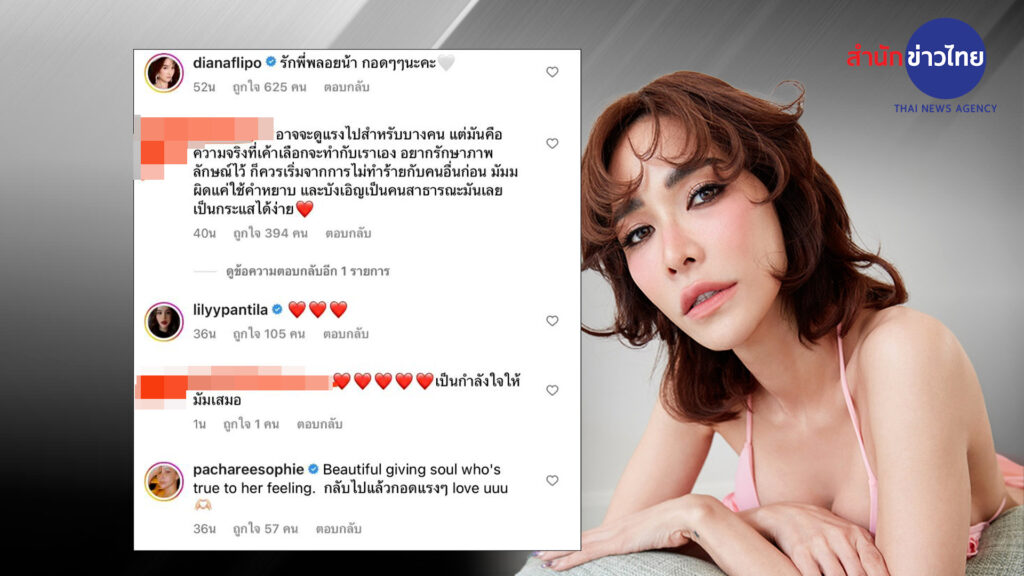
Task: Open pachareesophie username link
Action: [248, 470]
